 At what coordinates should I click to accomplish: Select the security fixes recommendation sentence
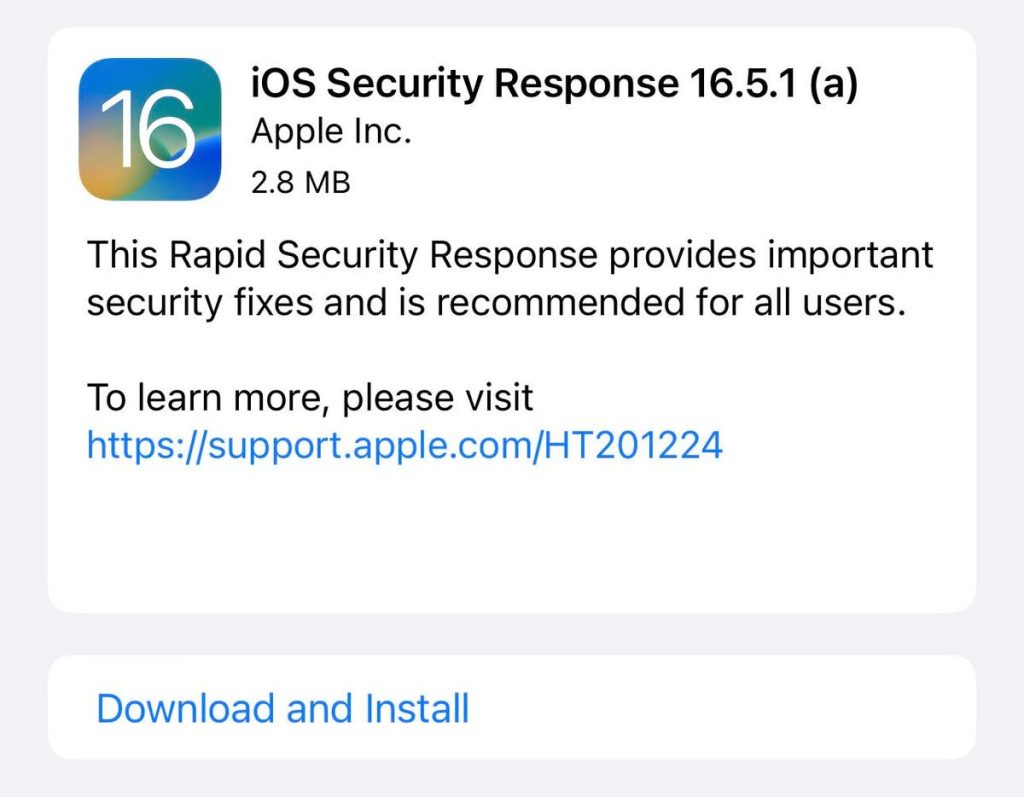(509, 278)
